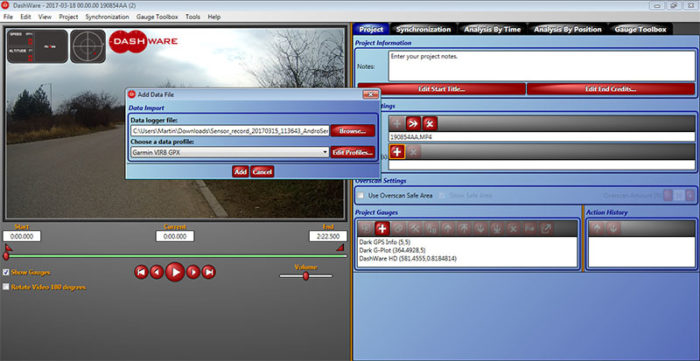Click the rightmost Overscan Amount stepper button

tap(691, 195)
